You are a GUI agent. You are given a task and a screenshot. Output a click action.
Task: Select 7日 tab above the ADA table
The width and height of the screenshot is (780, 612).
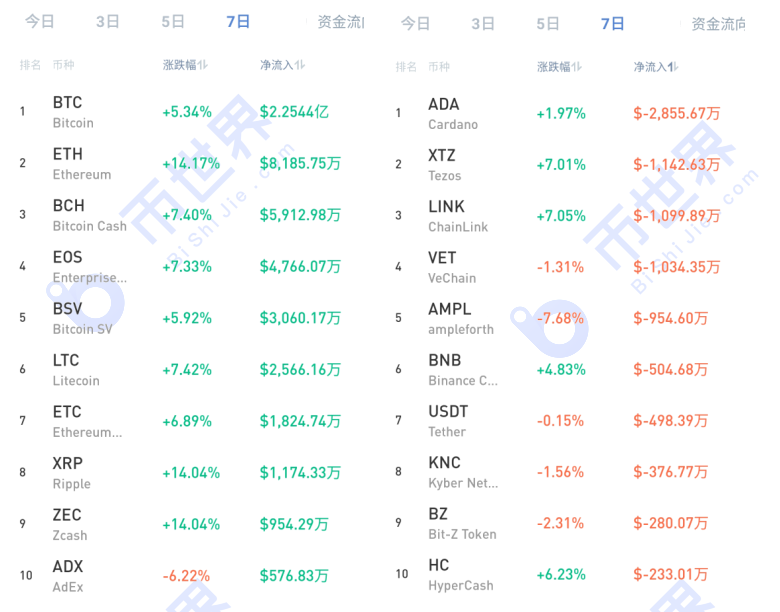(612, 23)
